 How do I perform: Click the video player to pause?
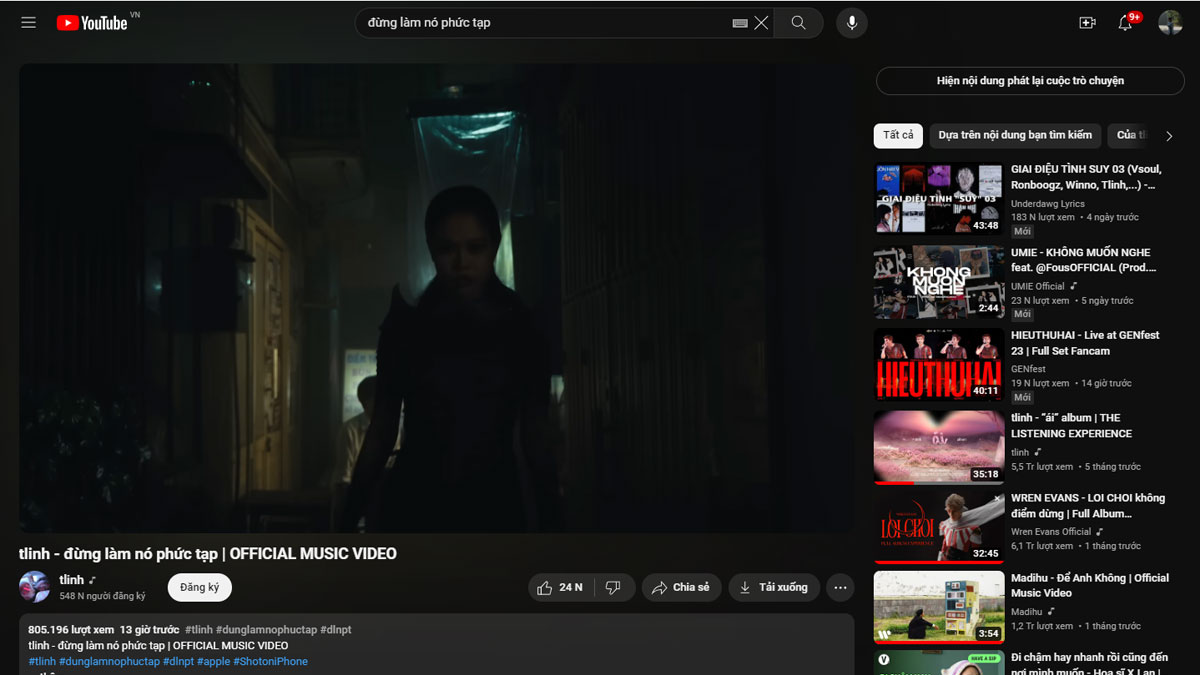pos(436,298)
